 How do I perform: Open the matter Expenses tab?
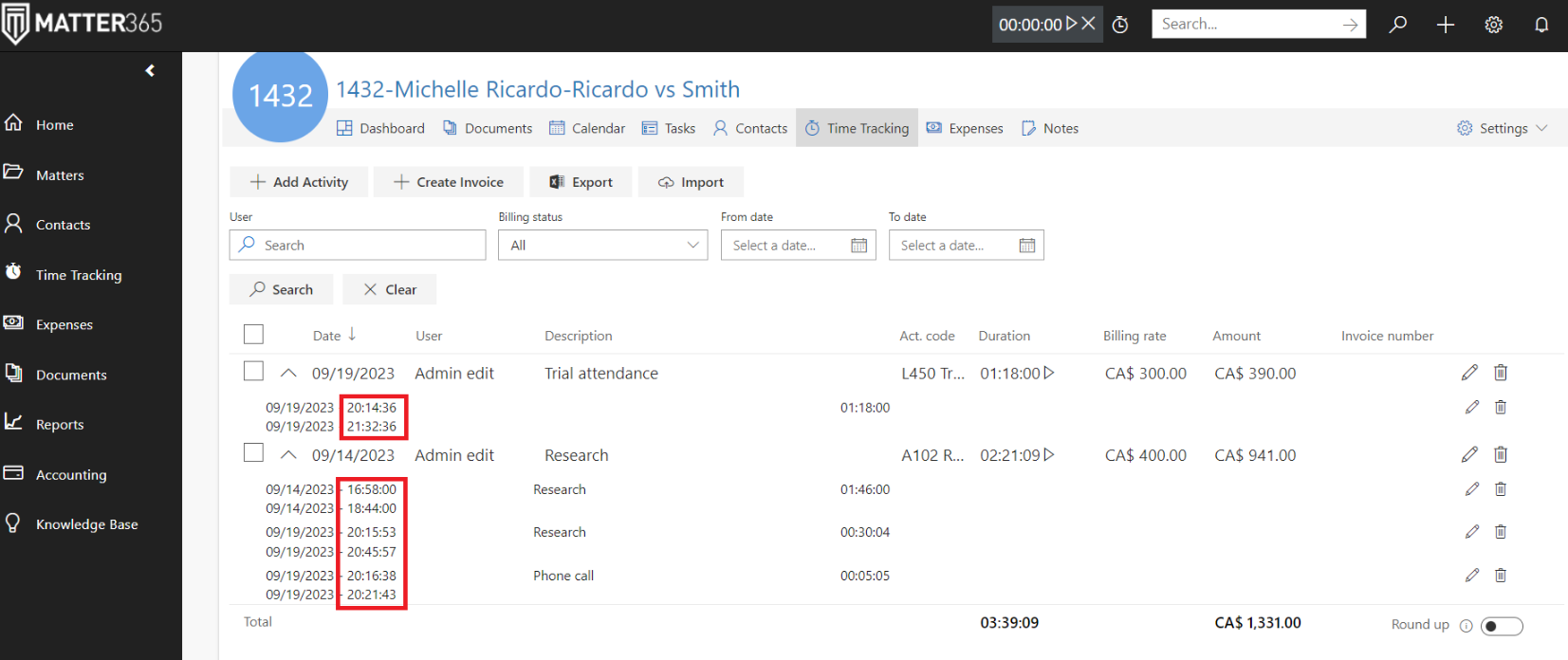click(965, 128)
